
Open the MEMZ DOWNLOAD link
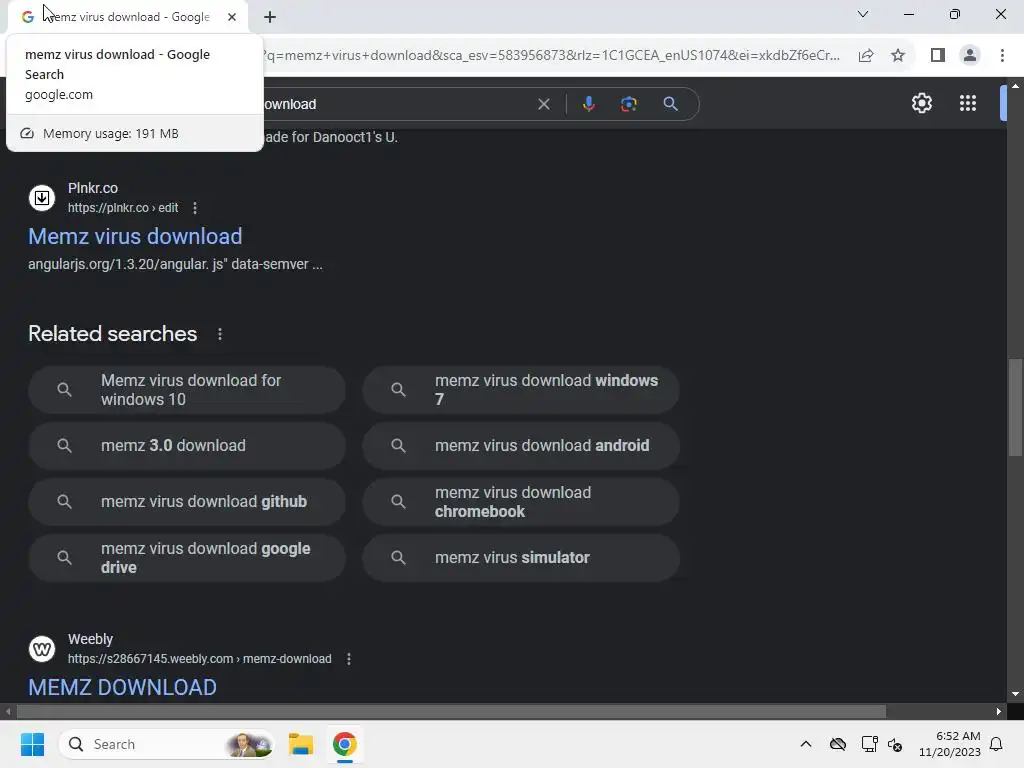122,688
